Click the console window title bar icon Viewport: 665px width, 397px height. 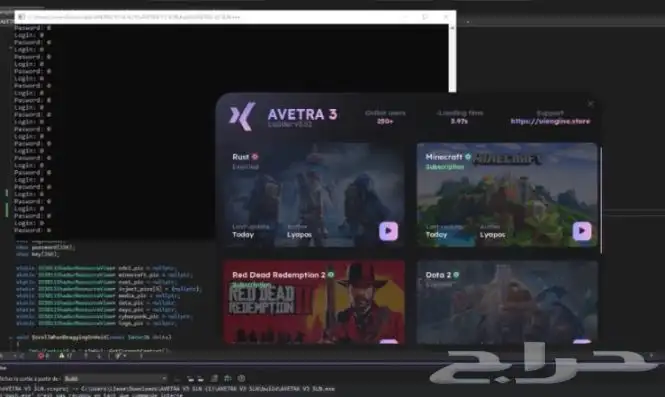[x=21, y=17]
